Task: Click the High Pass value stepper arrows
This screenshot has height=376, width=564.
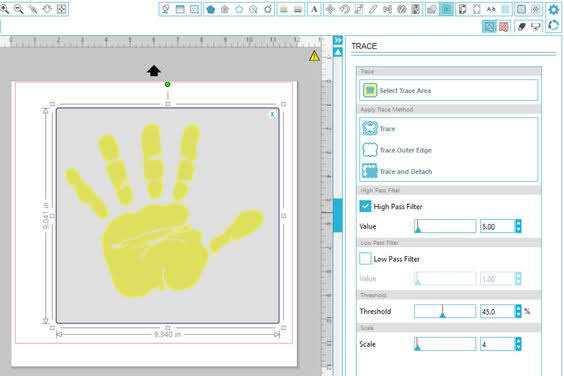Action: [x=518, y=226]
